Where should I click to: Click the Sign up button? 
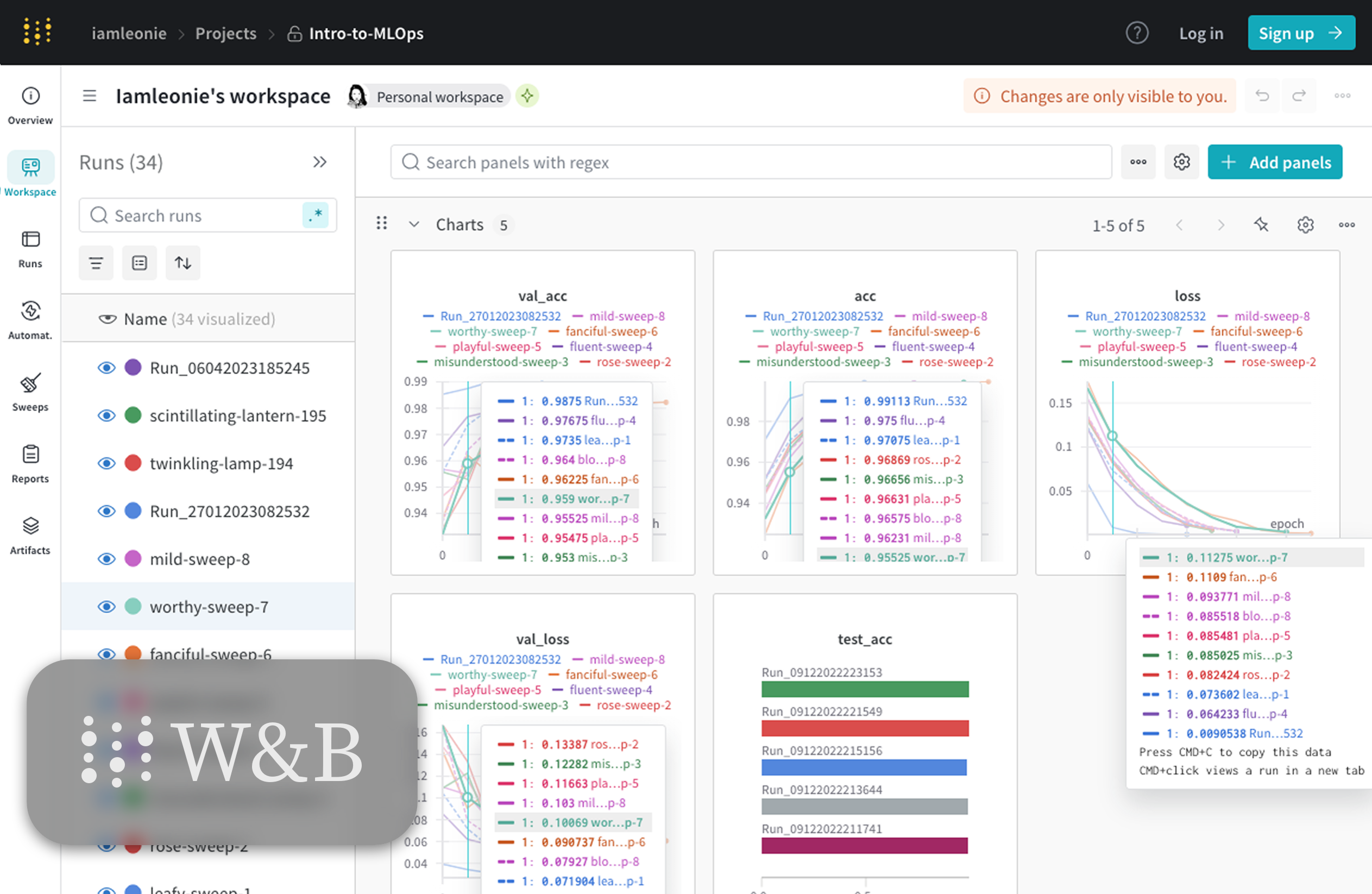(x=1301, y=33)
